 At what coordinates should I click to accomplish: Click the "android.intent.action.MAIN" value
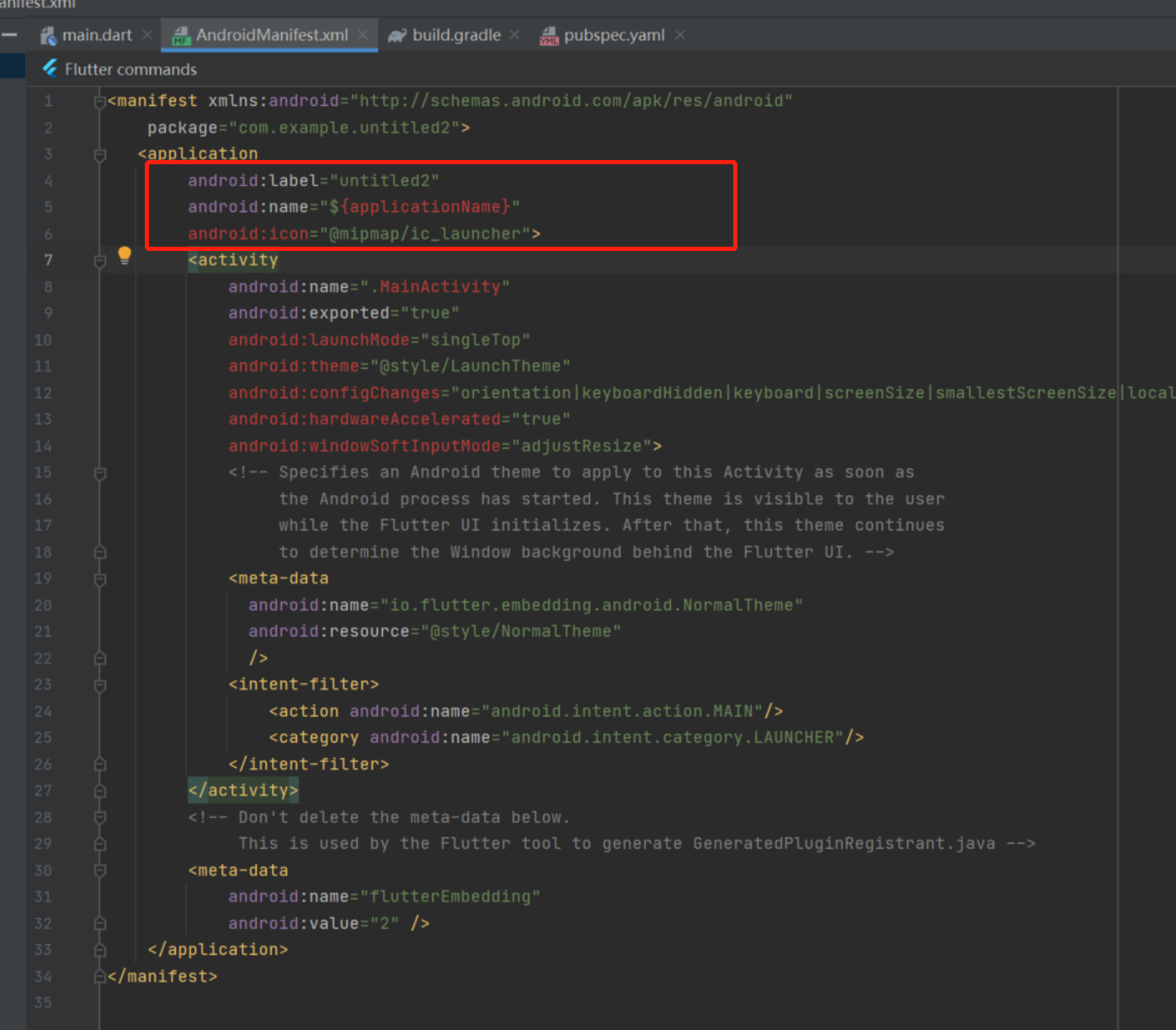622,712
